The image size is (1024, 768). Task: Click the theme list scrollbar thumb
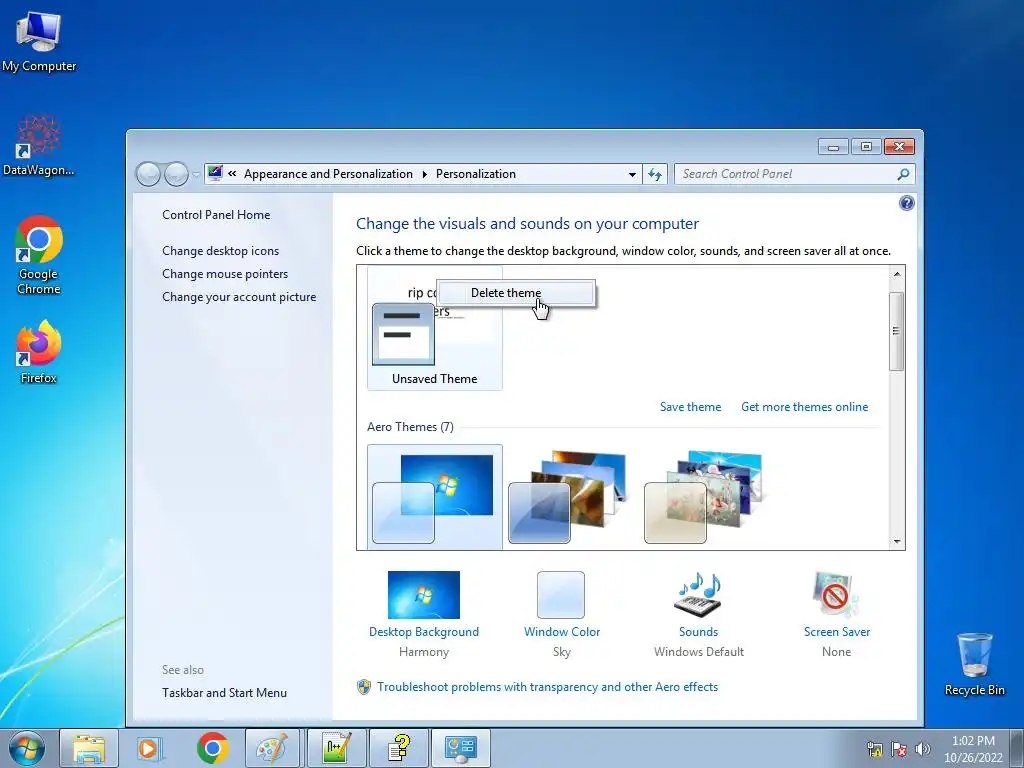click(x=897, y=331)
